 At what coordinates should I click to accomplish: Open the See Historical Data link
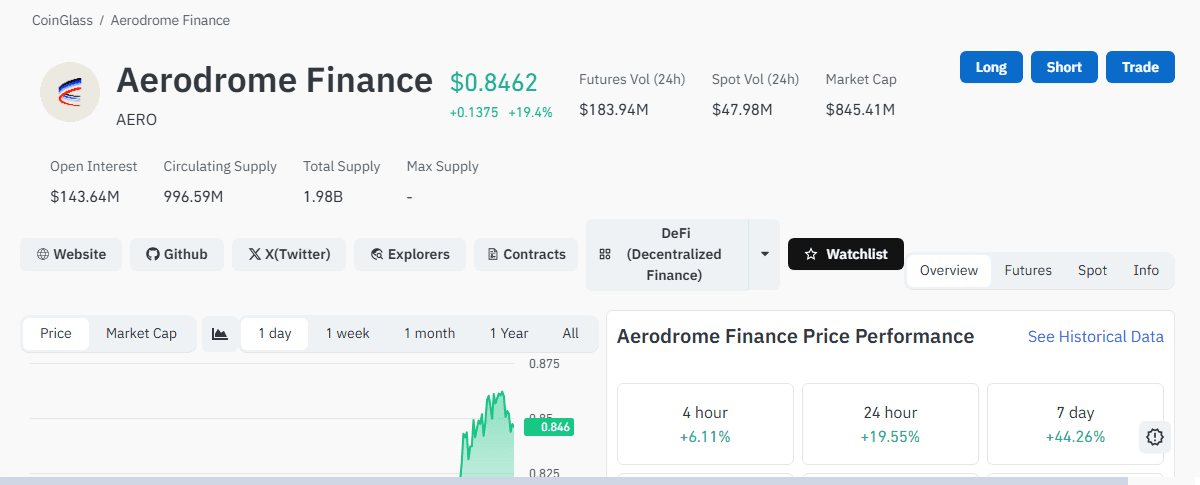1096,337
